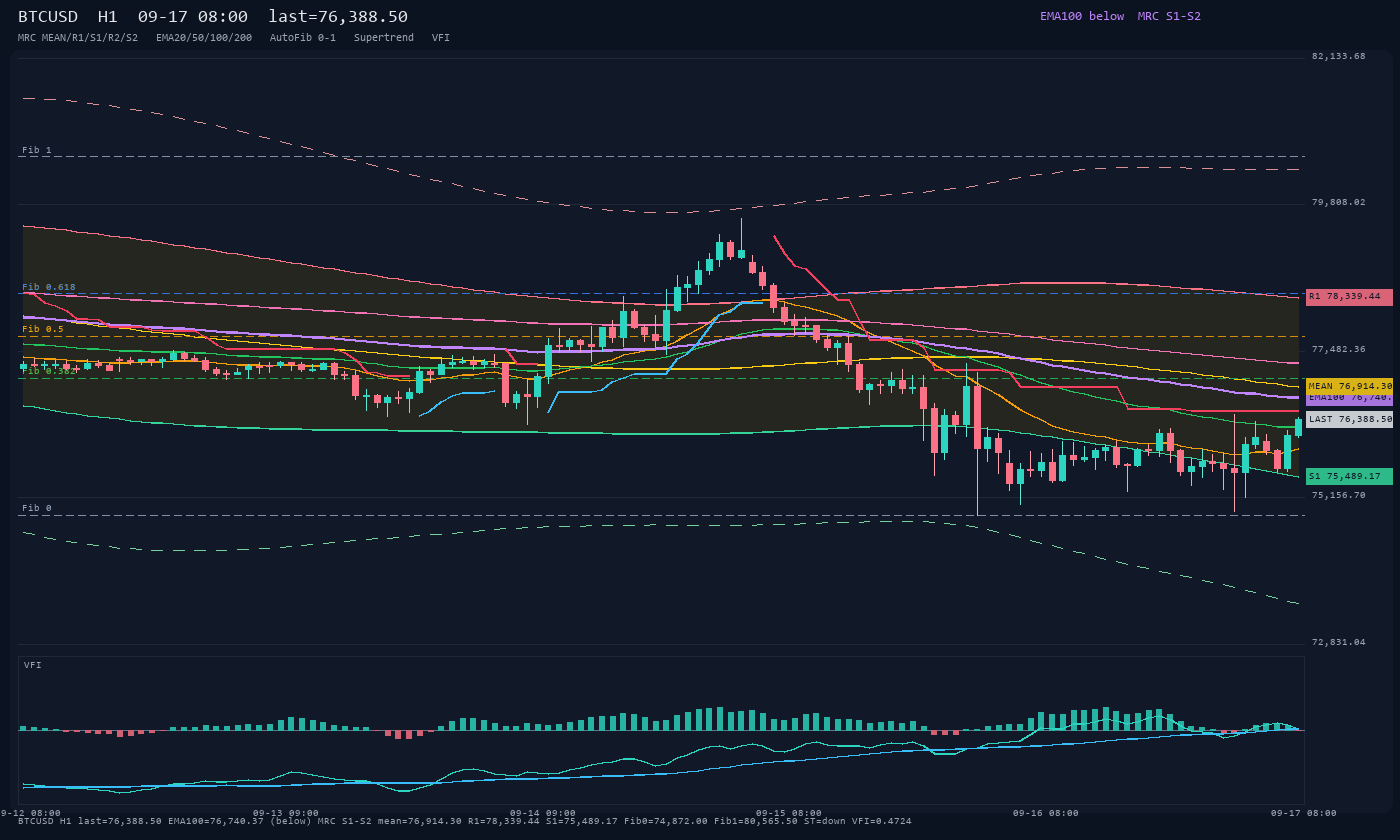Select the 'Supertrend' indicator label

pos(384,37)
